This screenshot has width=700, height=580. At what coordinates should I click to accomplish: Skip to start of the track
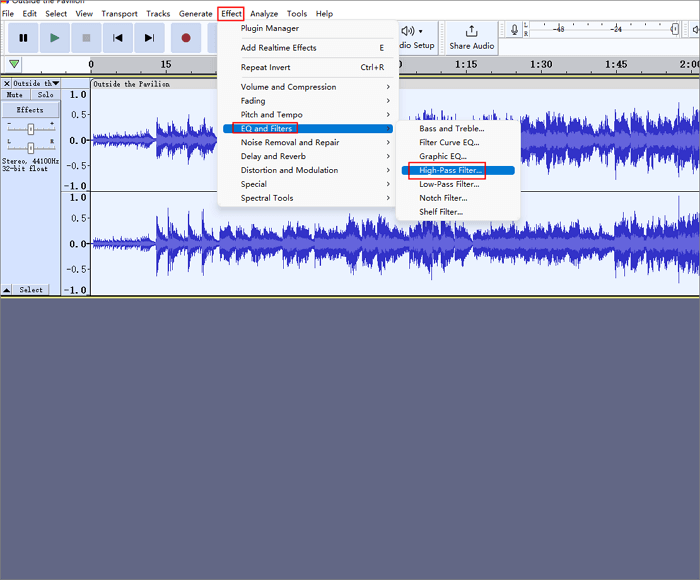[x=118, y=38]
